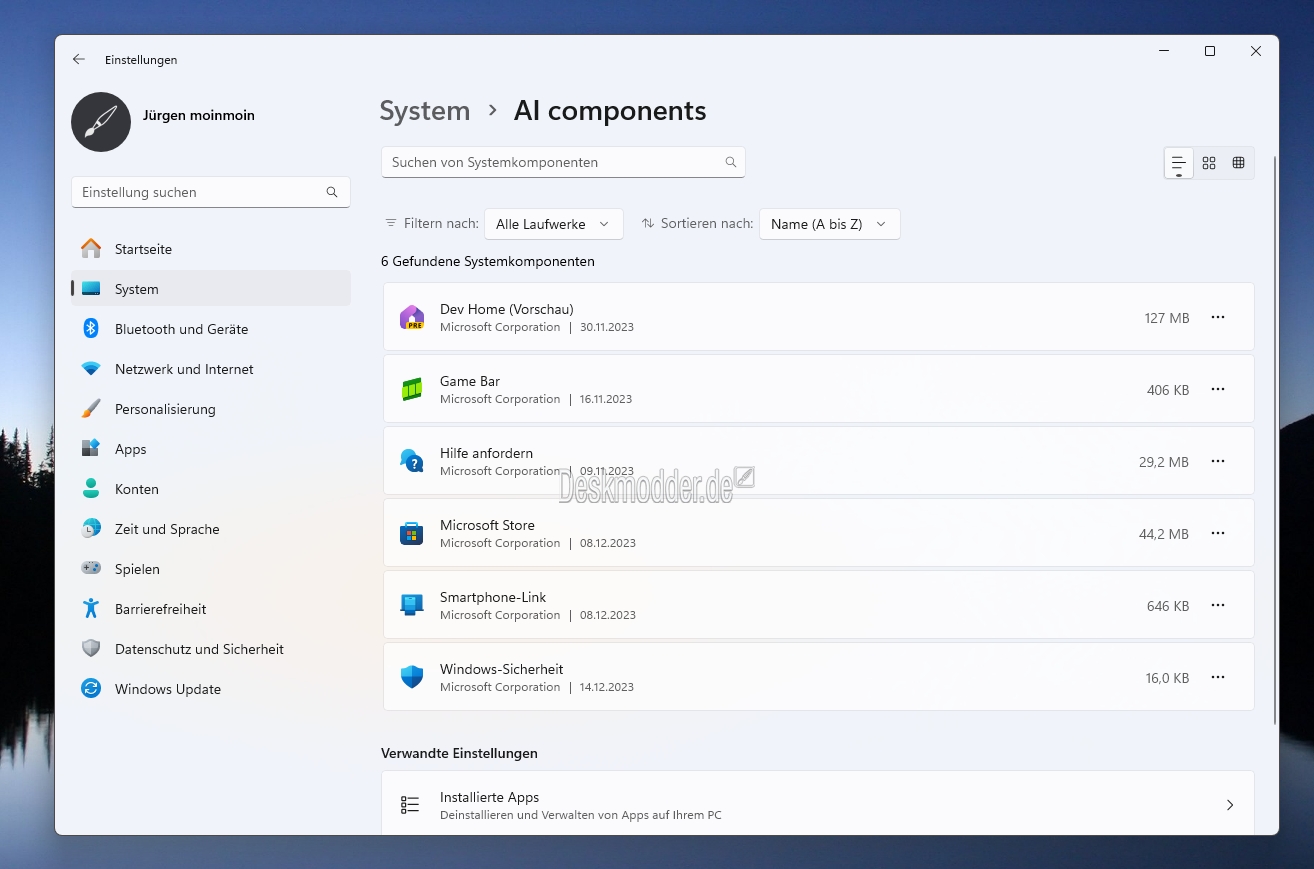Open more options for Smartphone-Link
Image resolution: width=1314 pixels, height=869 pixels.
pos(1218,605)
